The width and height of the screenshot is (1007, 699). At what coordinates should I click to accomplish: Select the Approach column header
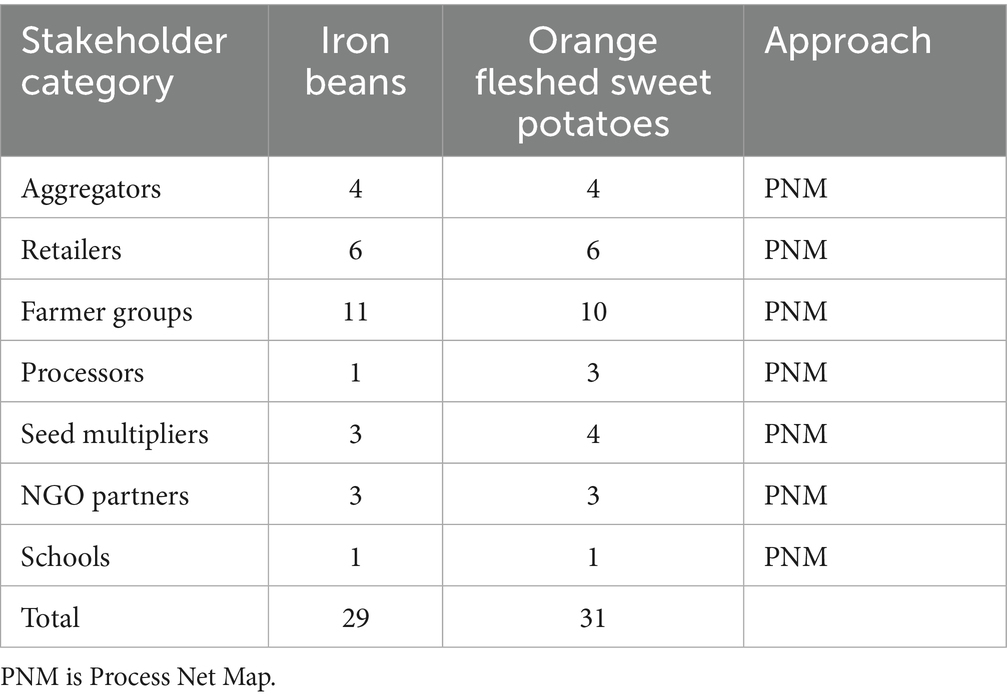(x=848, y=42)
